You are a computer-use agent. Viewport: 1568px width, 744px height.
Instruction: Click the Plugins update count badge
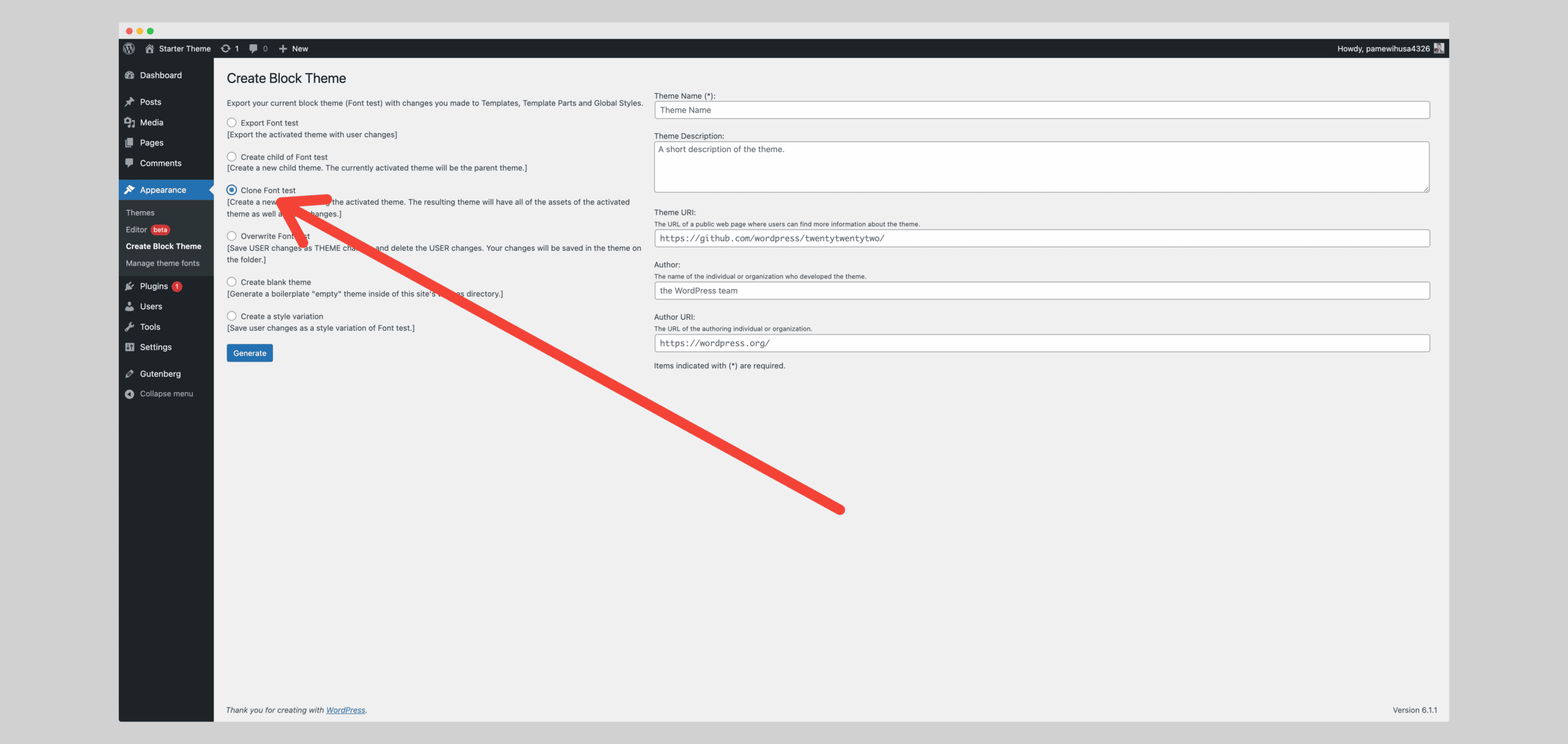177,286
